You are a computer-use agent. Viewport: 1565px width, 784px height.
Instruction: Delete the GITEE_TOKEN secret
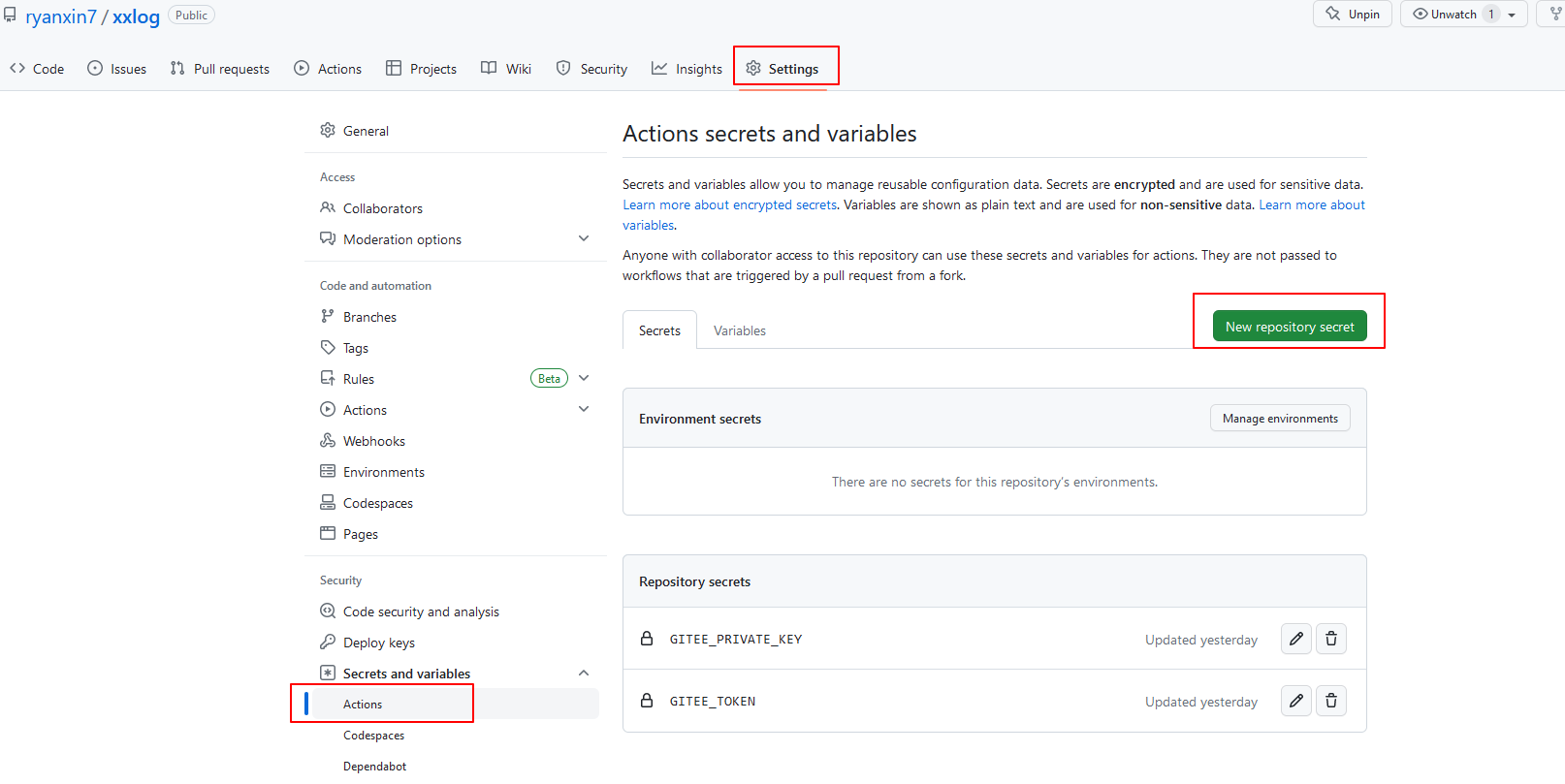coord(1331,701)
